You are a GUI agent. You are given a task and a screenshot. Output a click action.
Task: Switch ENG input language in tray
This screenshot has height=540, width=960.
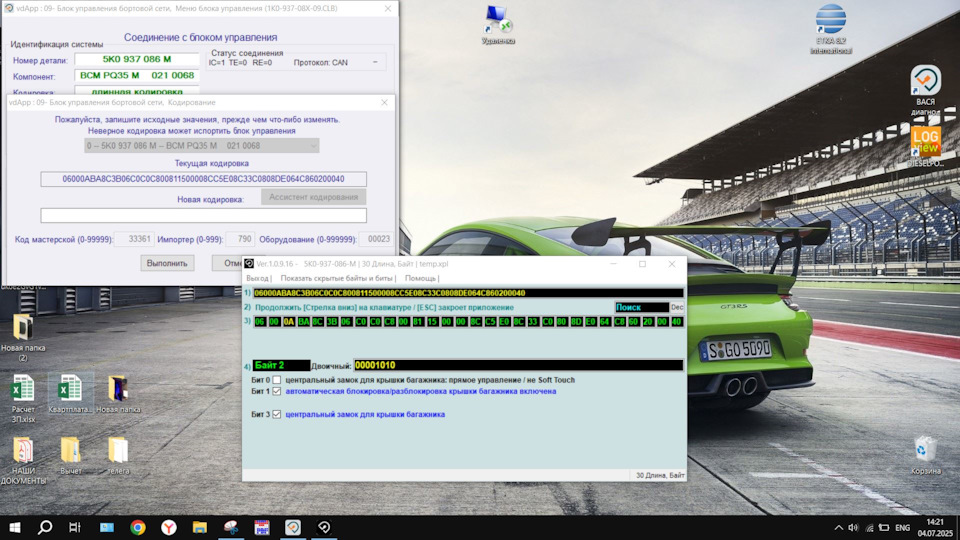[x=902, y=528]
